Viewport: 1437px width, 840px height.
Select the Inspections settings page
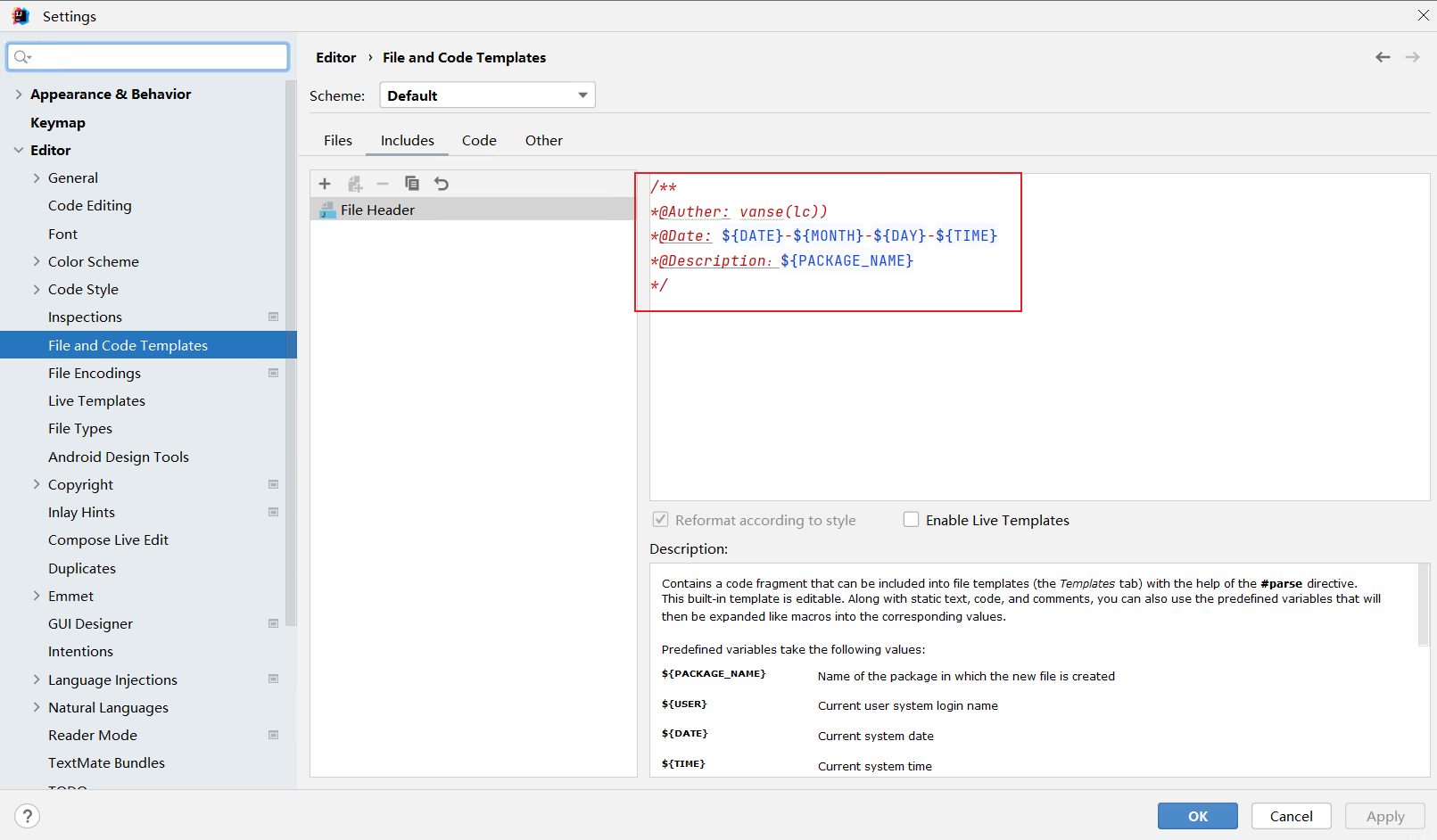click(x=85, y=317)
